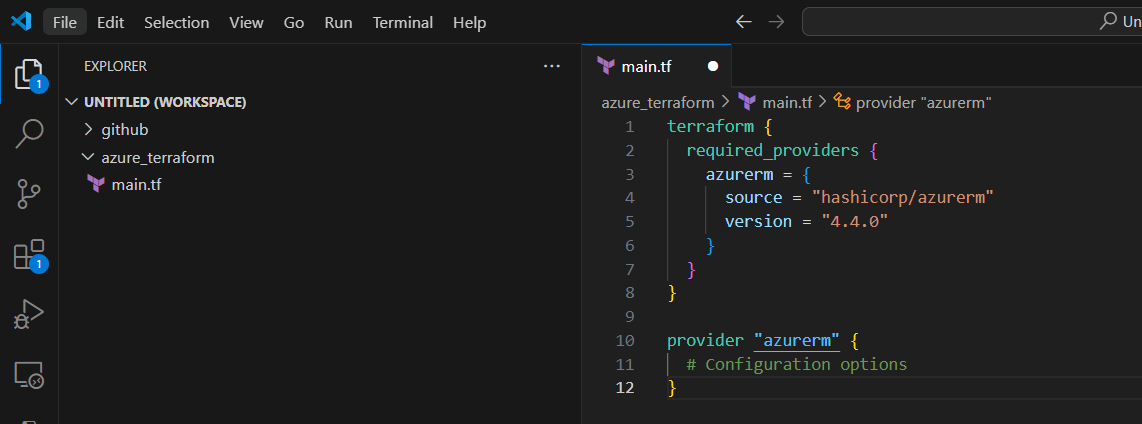Click line number 1 in gutter
The width and height of the screenshot is (1142, 424).
[x=629, y=127]
